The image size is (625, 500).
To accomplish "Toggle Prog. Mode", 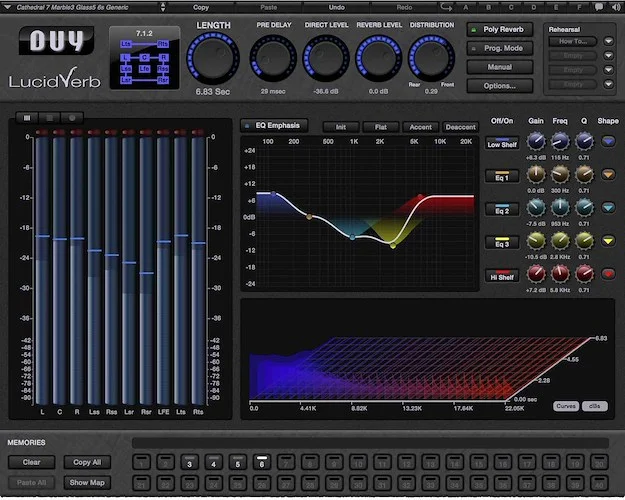I will tap(500, 48).
